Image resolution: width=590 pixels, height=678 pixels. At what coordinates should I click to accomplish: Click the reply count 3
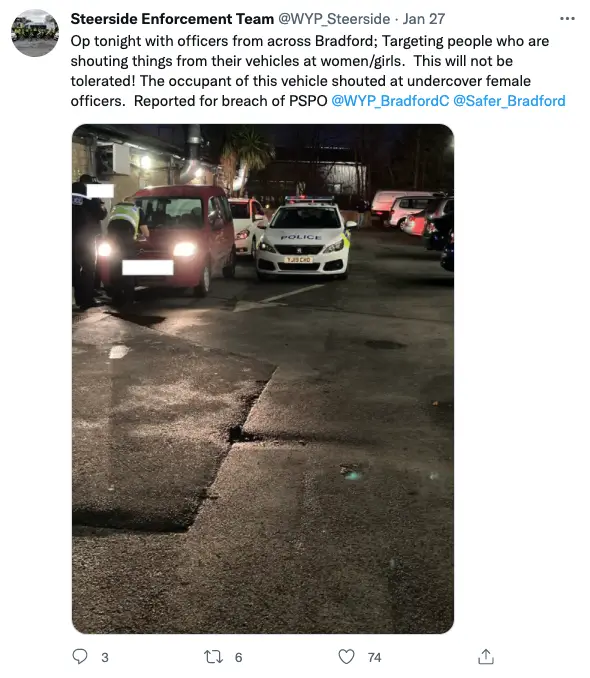(105, 658)
